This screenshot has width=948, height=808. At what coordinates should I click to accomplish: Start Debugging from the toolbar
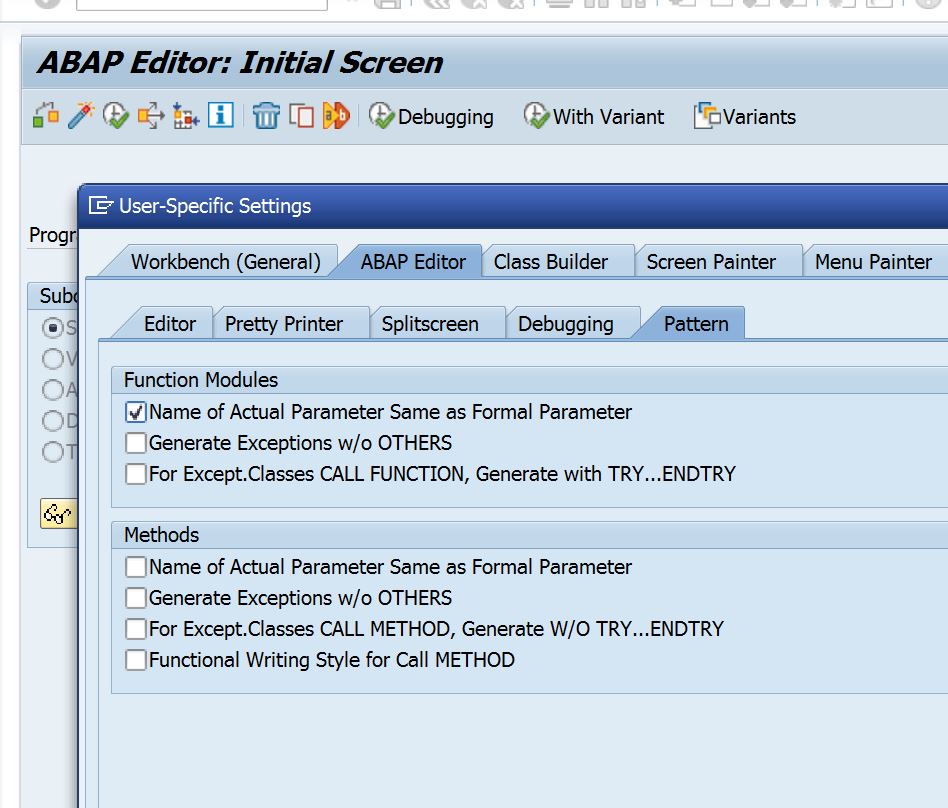[x=431, y=116]
